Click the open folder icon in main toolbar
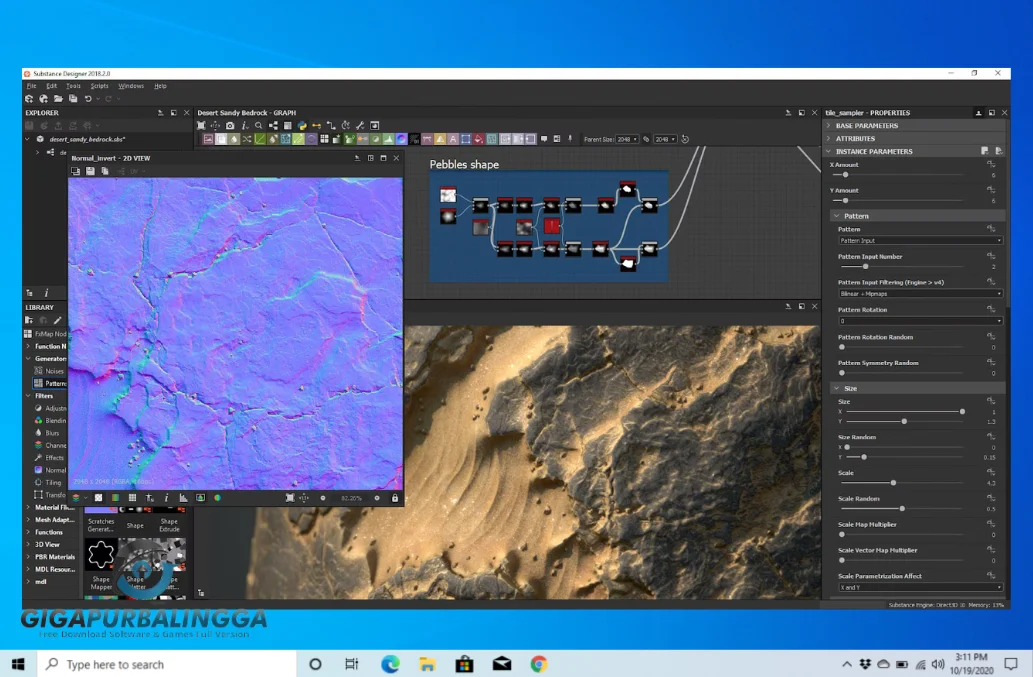1033x677 pixels. (58, 99)
